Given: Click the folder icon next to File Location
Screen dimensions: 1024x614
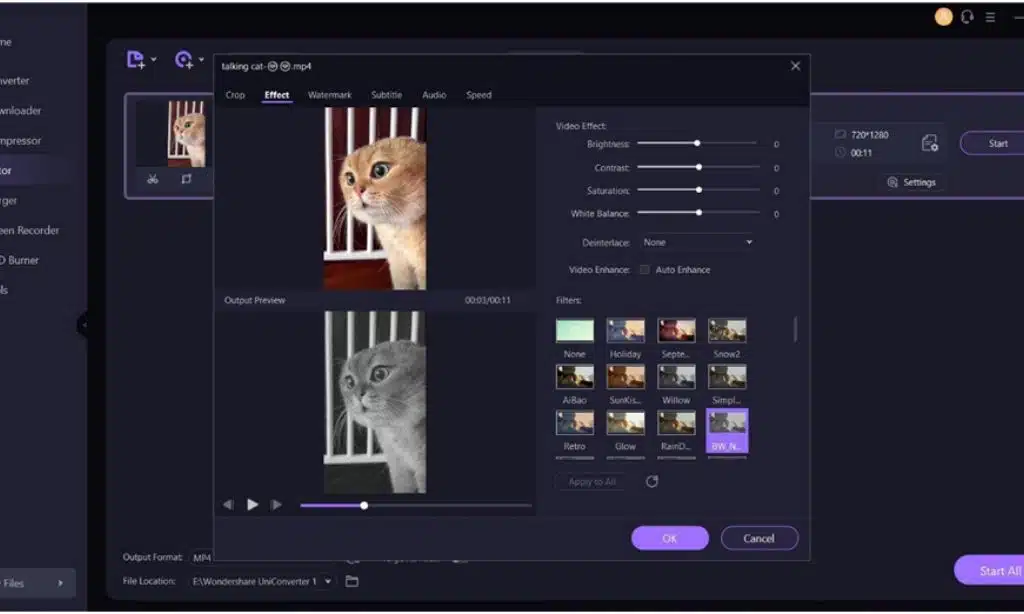Looking at the screenshot, I should [352, 580].
